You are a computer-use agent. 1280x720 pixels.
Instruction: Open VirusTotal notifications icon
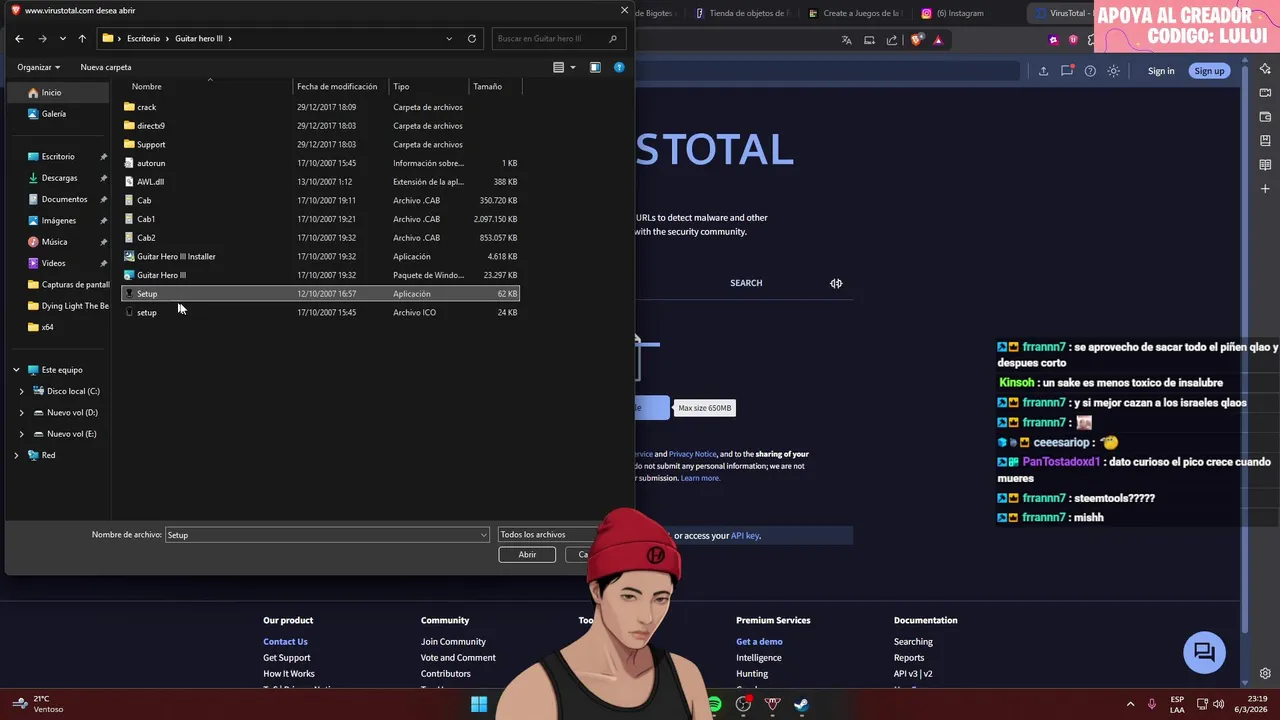[1067, 71]
